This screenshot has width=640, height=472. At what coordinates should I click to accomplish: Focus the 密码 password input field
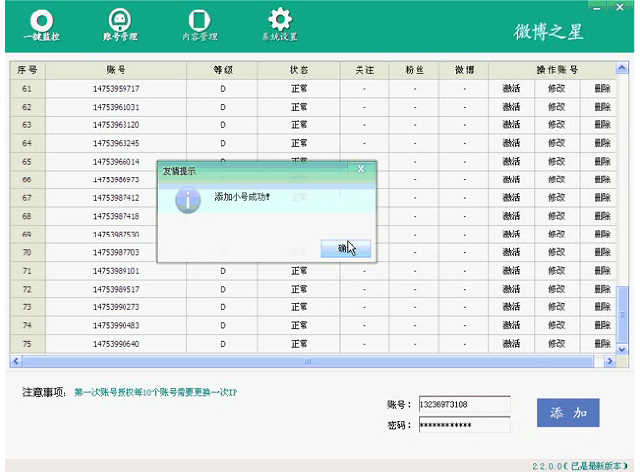click(x=464, y=425)
